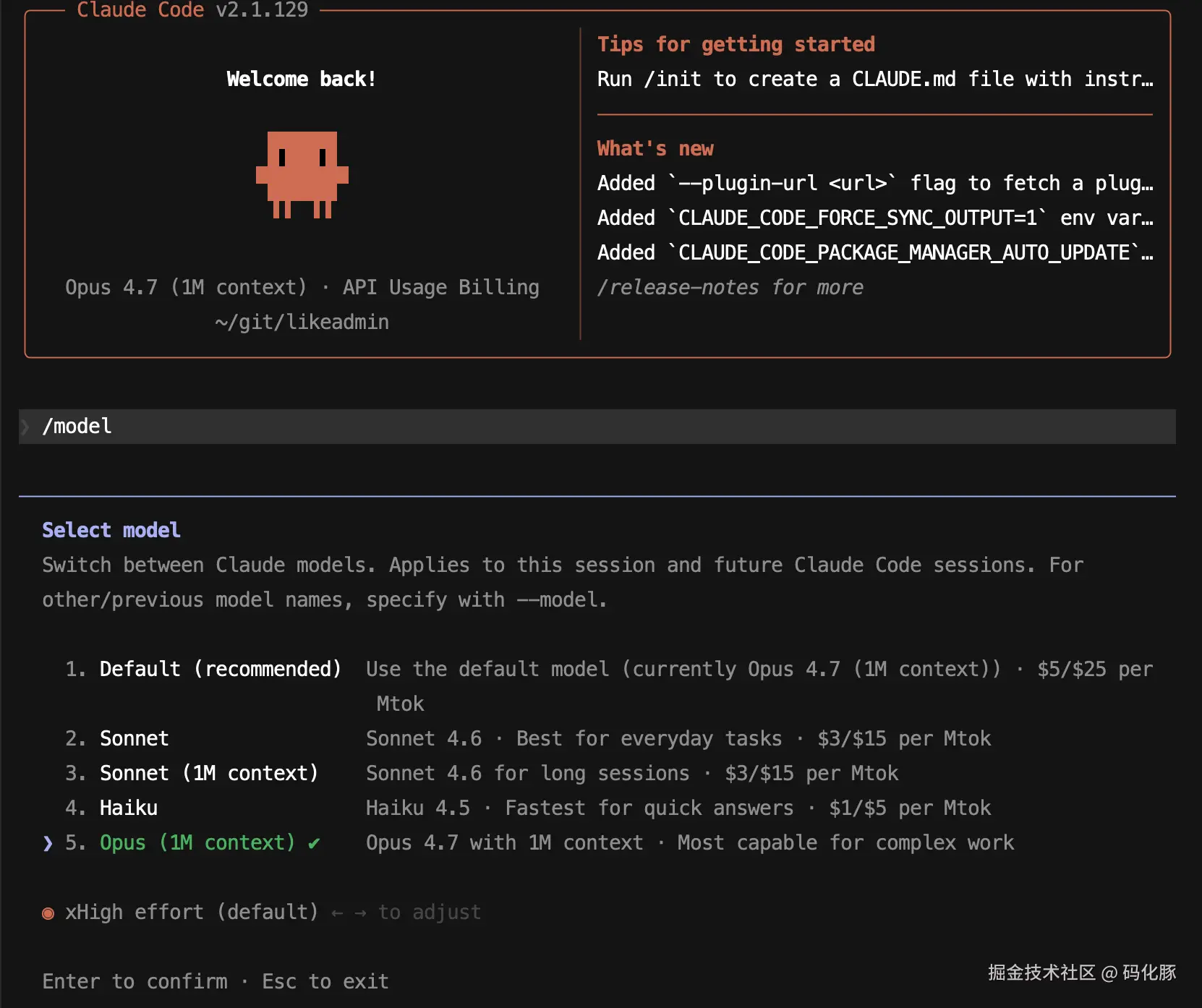
Task: Adjust the xHigh effort (default) setting
Action: (192, 912)
